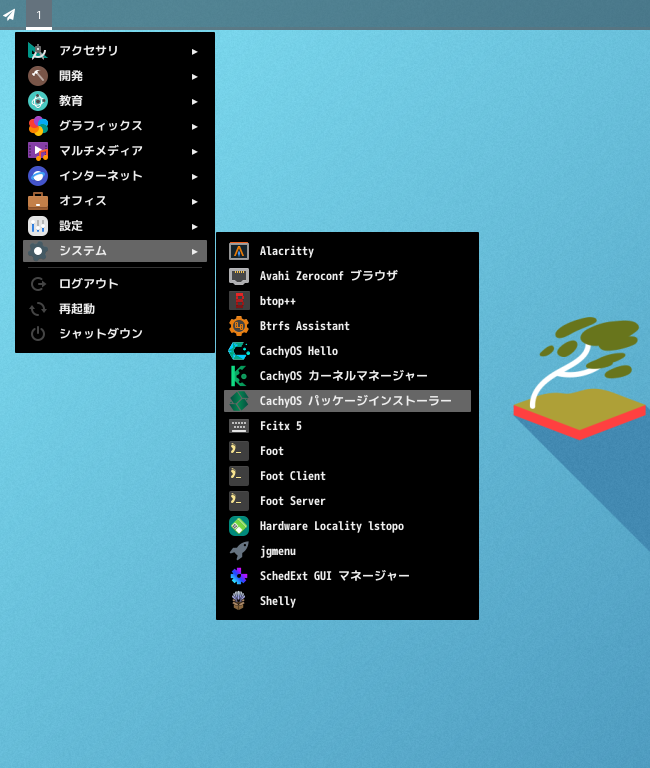This screenshot has width=650, height=768.
Task: Click the btop++ red icon
Action: (x=239, y=301)
